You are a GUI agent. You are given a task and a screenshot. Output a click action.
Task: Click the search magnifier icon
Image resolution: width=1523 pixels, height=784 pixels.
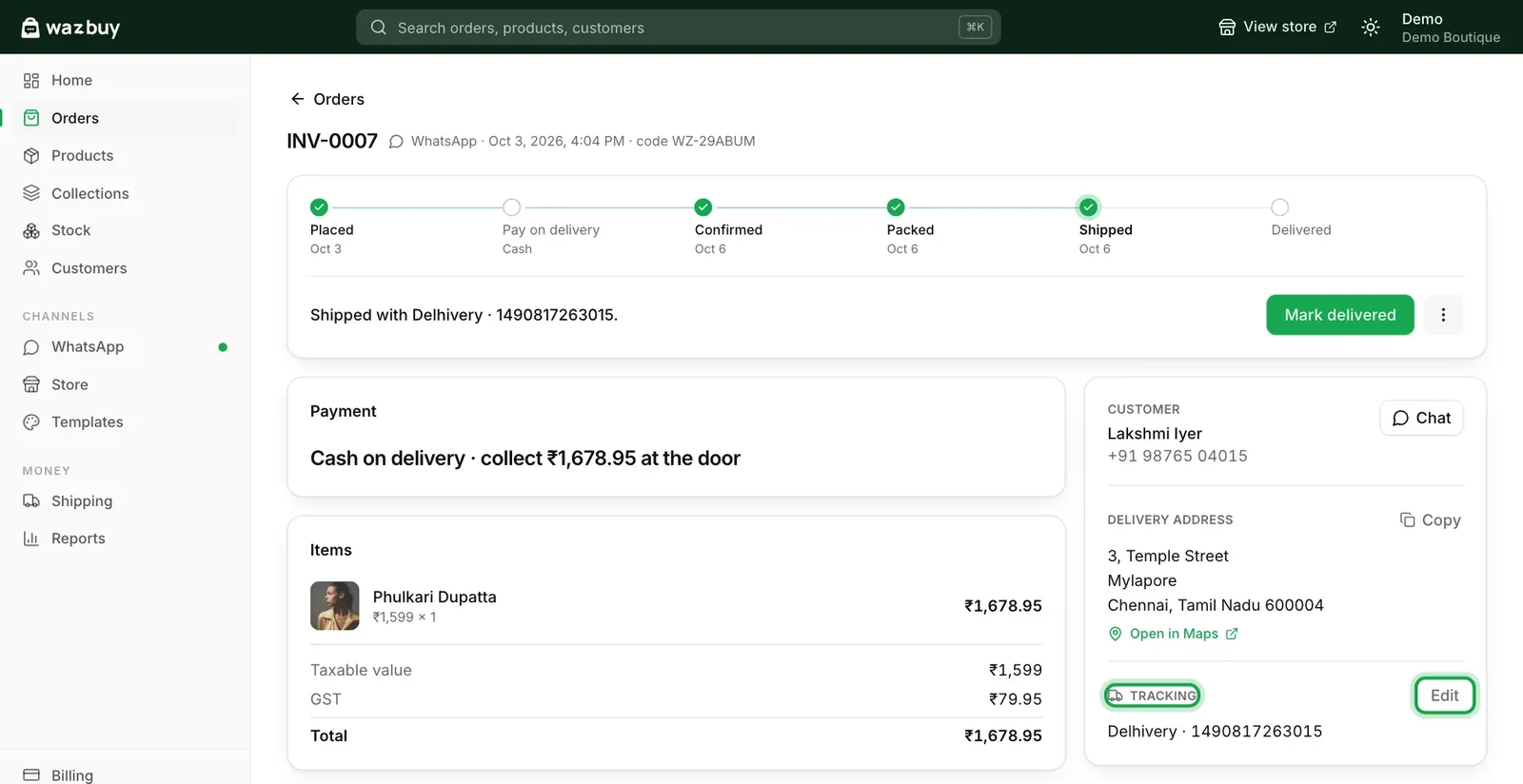(x=378, y=28)
